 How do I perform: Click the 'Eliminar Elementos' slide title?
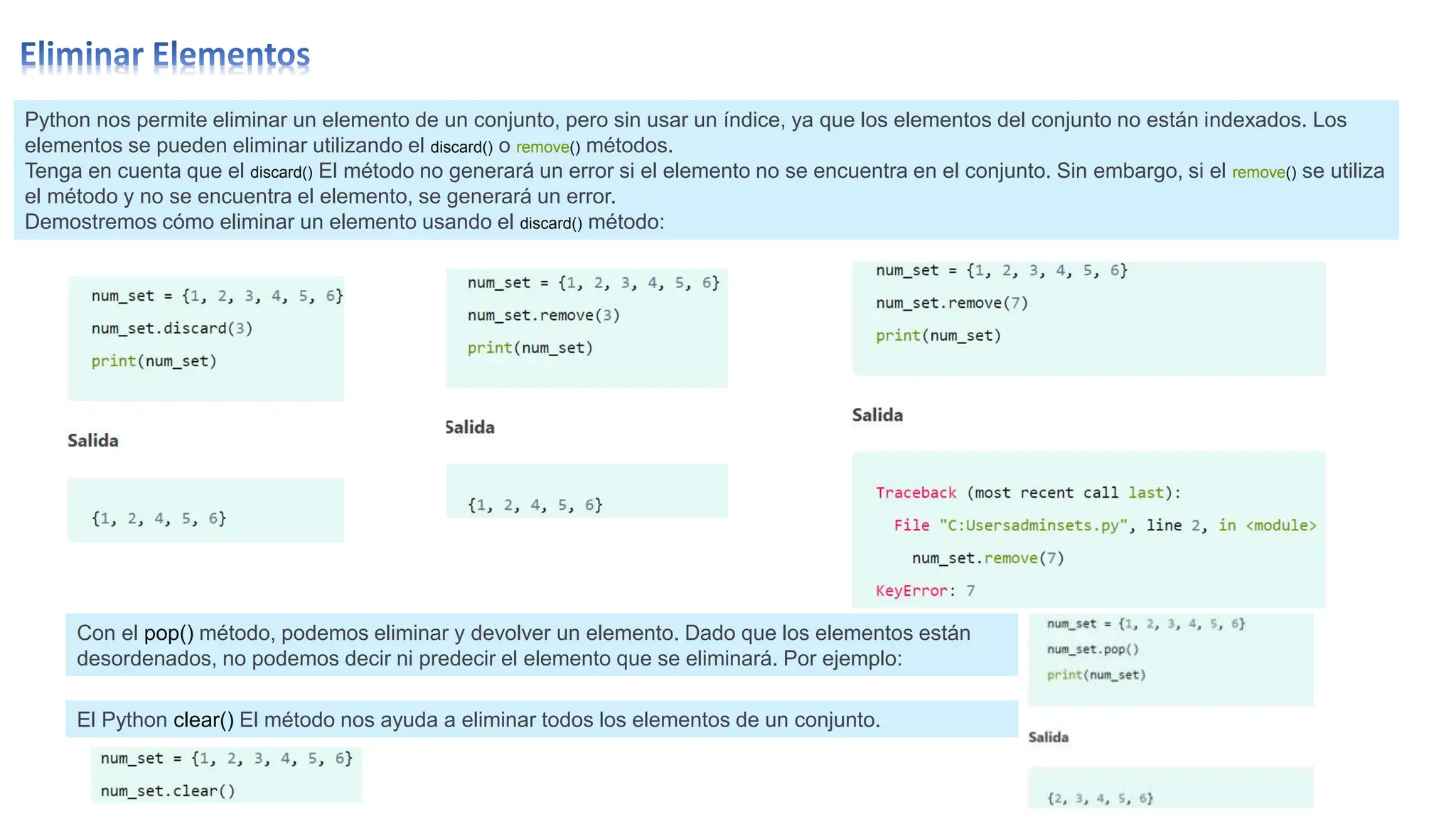tap(165, 55)
